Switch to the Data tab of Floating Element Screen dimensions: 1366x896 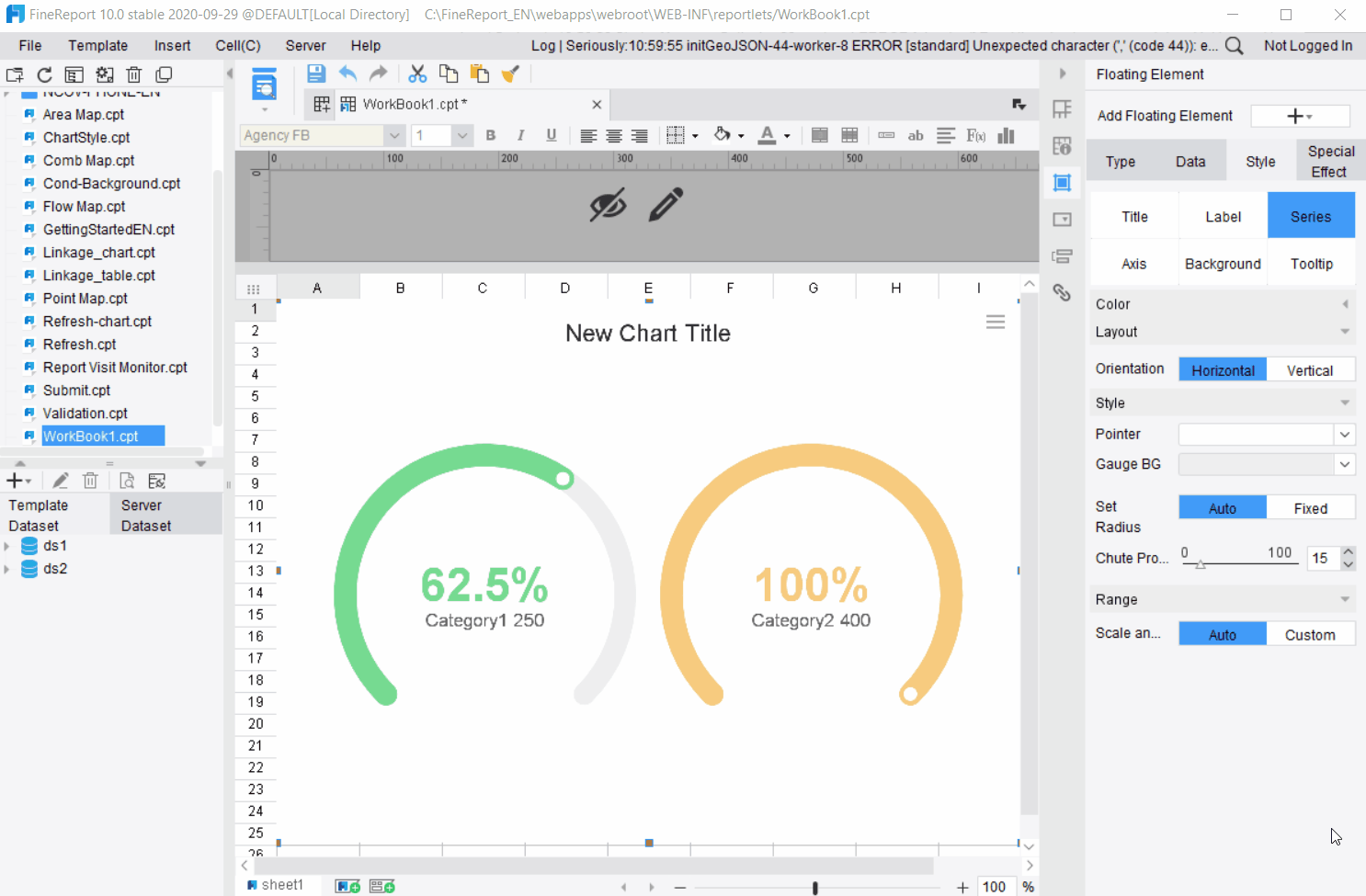click(1190, 161)
